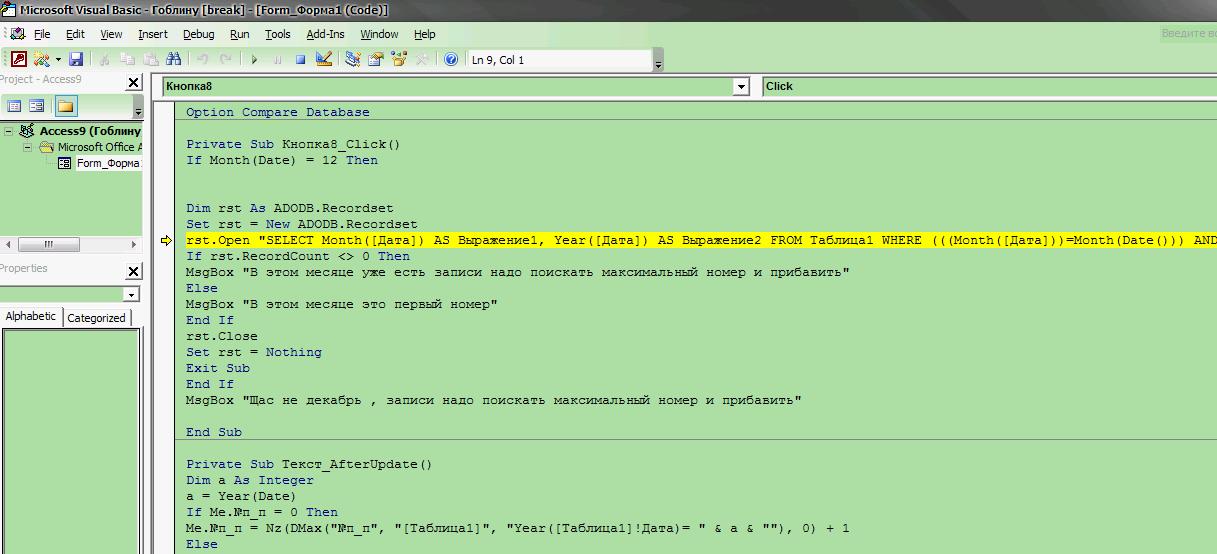Click the yellow execution arrow in margin

coord(166,241)
